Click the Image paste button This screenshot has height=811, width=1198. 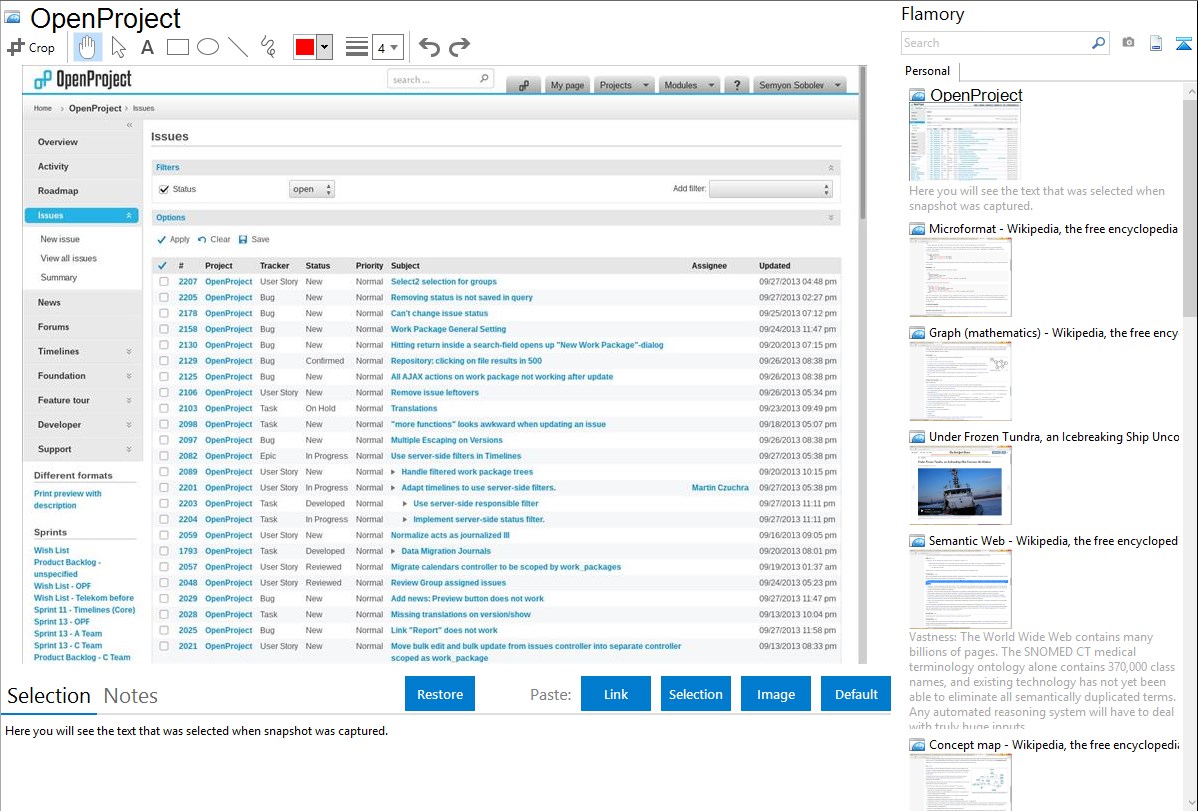pyautogui.click(x=776, y=694)
